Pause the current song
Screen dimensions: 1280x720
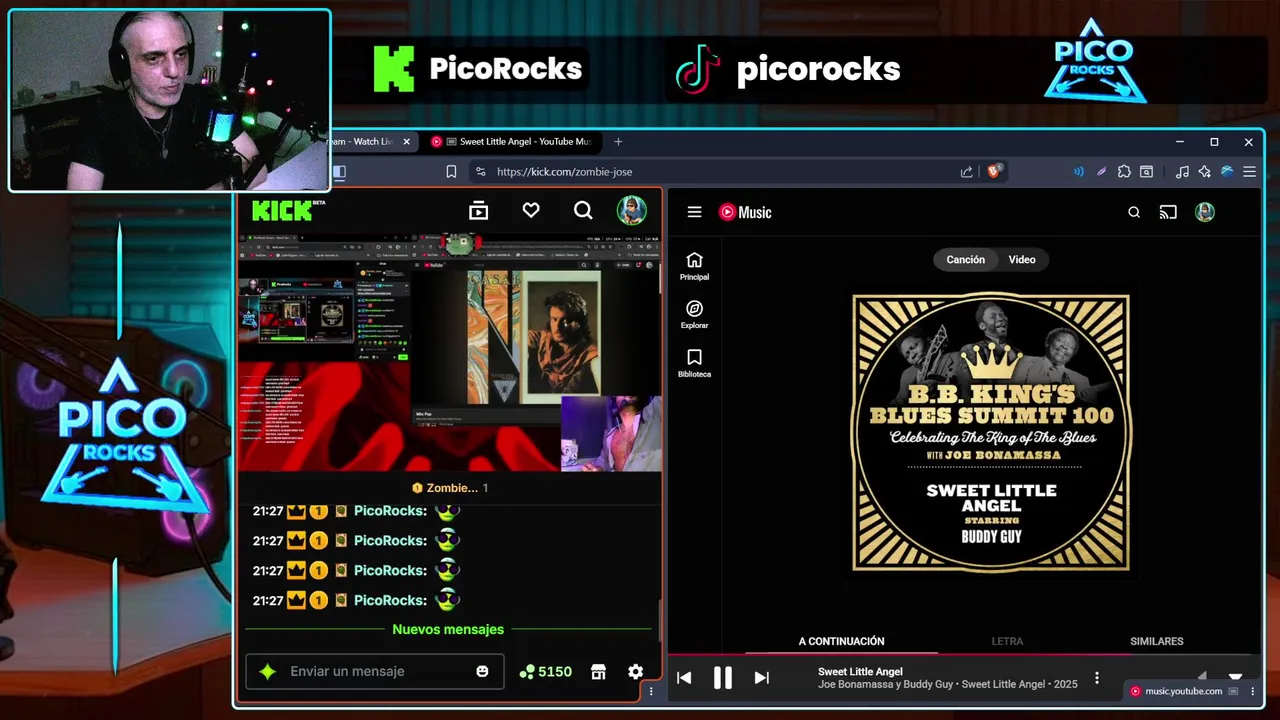click(x=722, y=678)
